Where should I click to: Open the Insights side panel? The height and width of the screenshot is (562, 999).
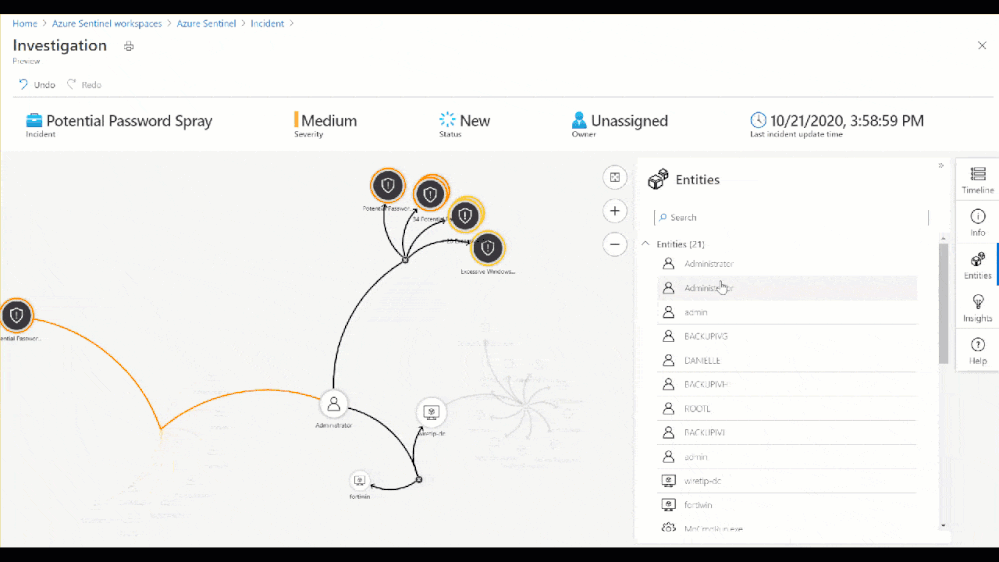pos(977,308)
